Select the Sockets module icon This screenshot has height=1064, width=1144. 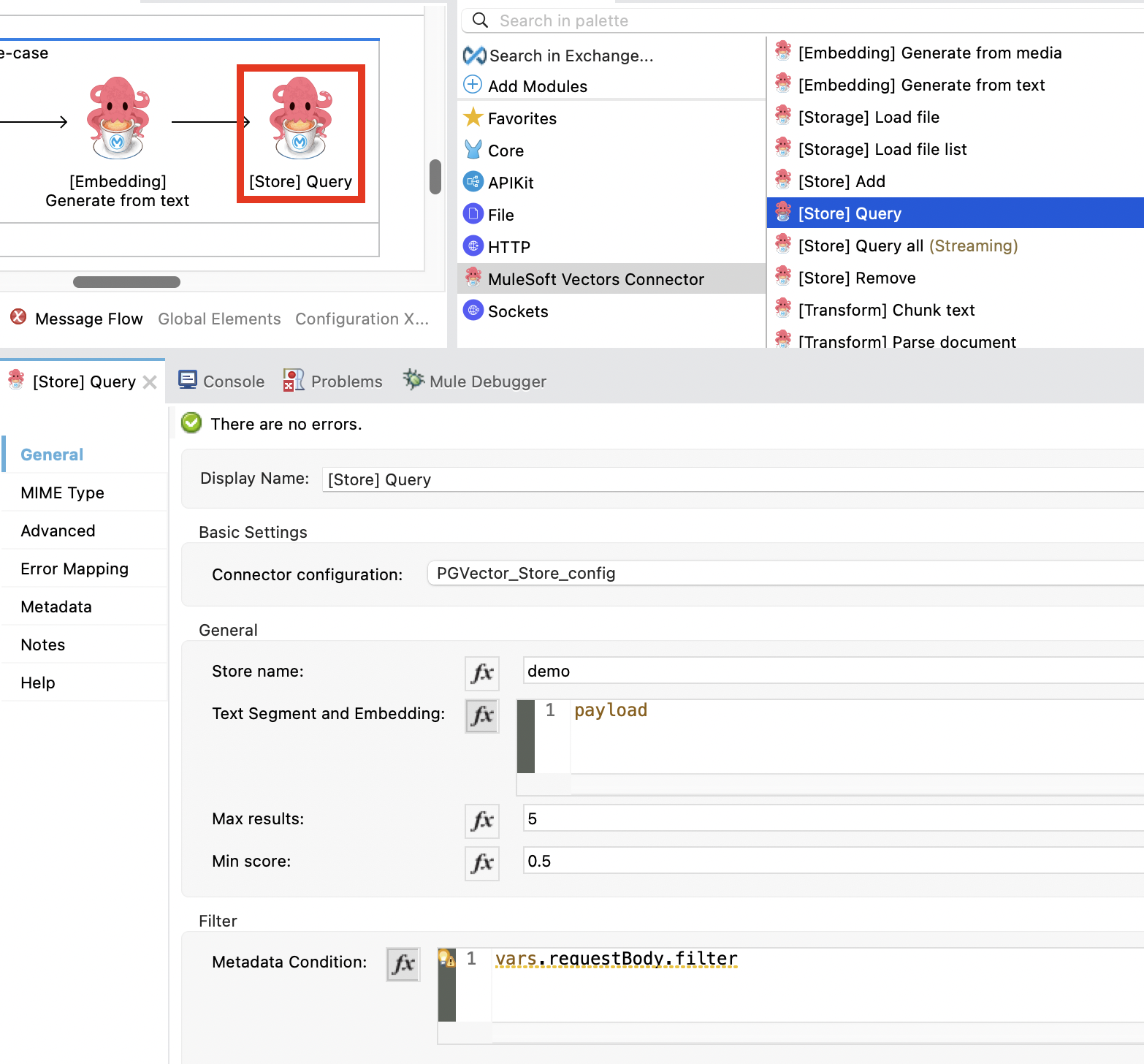pyautogui.click(x=473, y=311)
